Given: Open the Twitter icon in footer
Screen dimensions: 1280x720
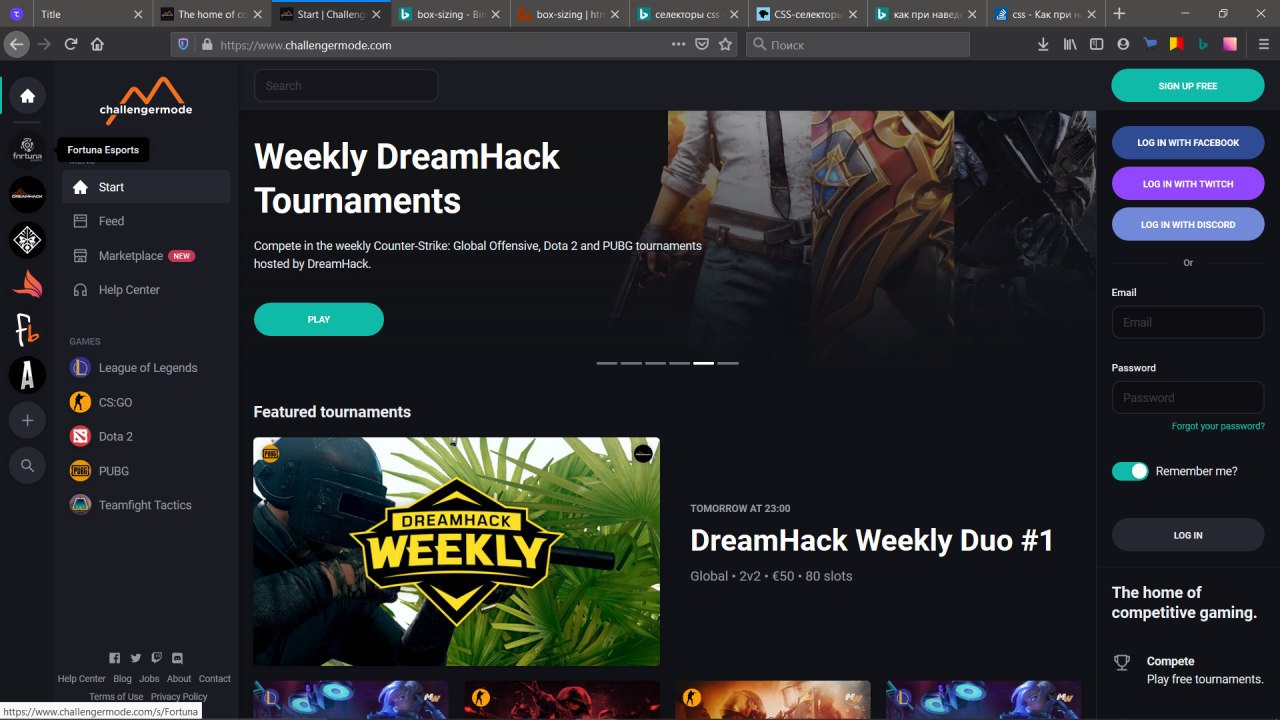Looking at the screenshot, I should (136, 658).
